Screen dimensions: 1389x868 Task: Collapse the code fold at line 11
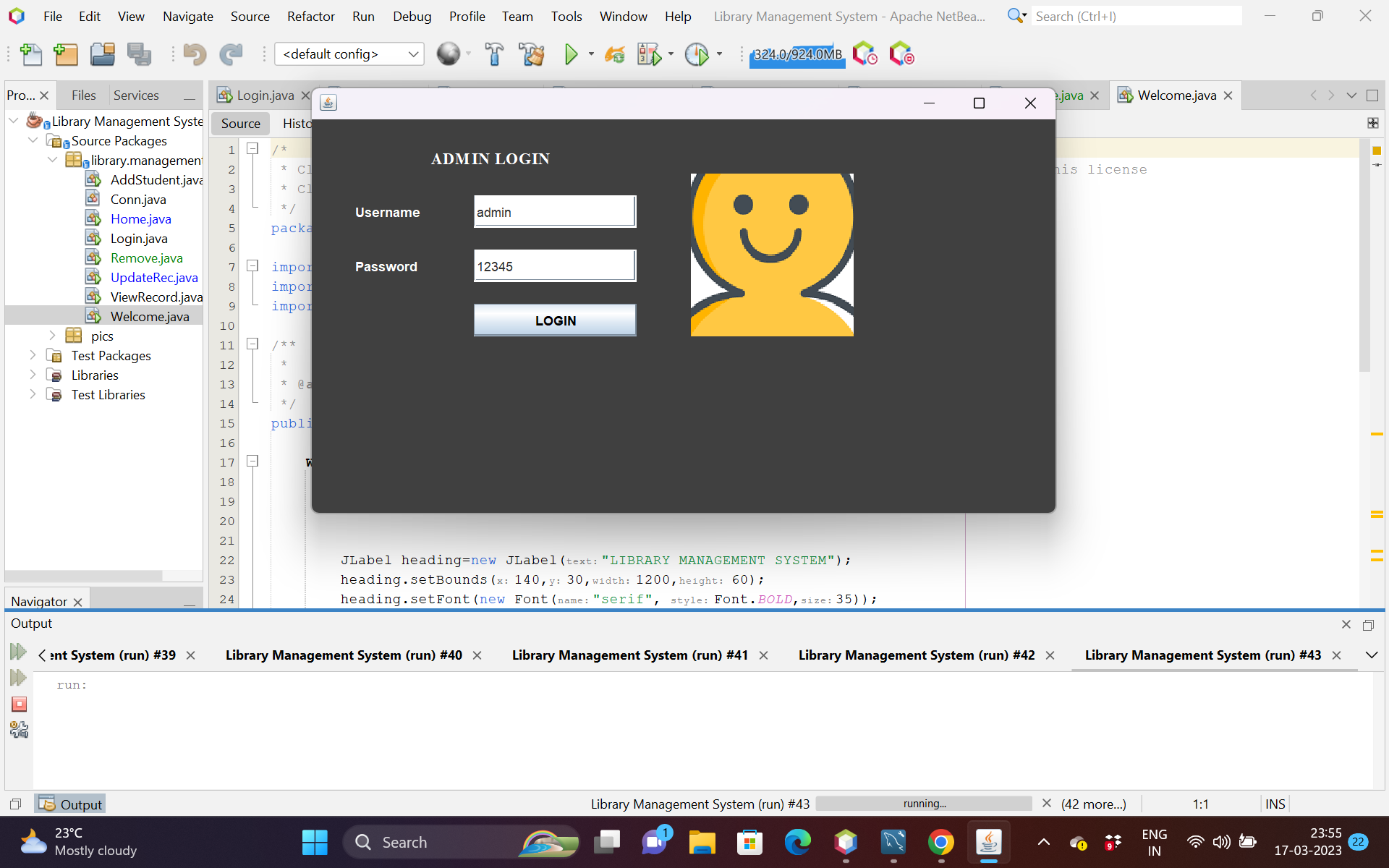[252, 344]
